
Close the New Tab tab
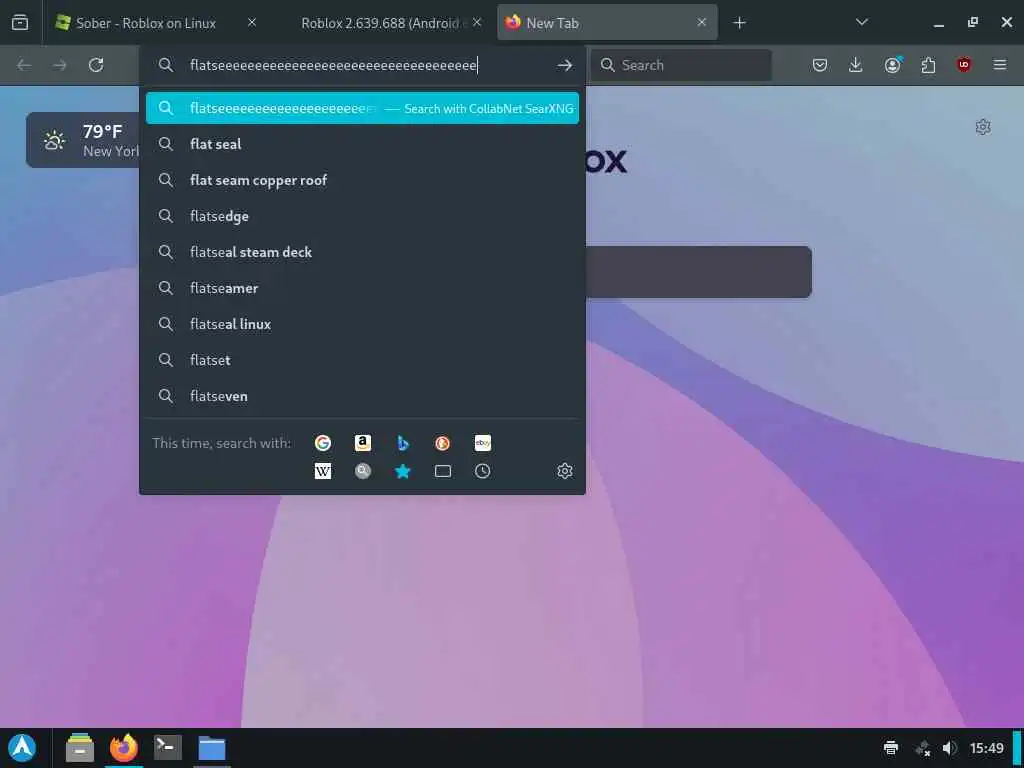pos(701,22)
